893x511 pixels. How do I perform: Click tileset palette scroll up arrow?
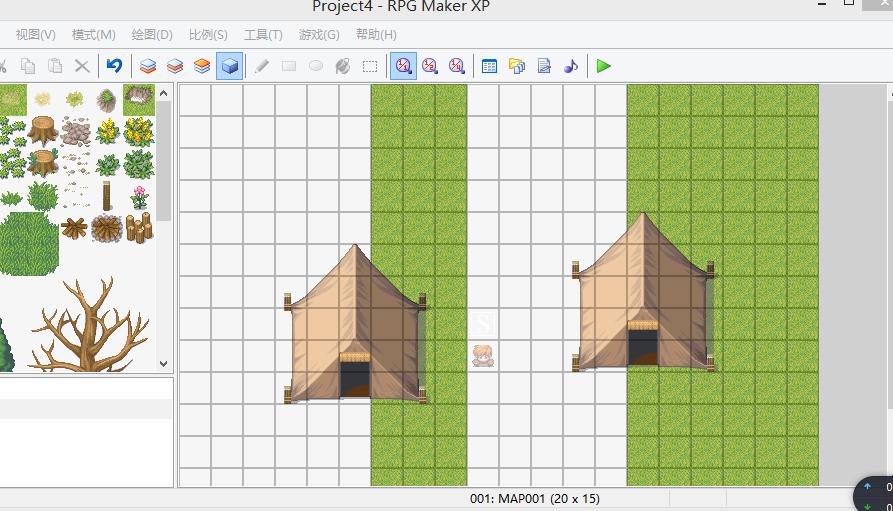(163, 93)
